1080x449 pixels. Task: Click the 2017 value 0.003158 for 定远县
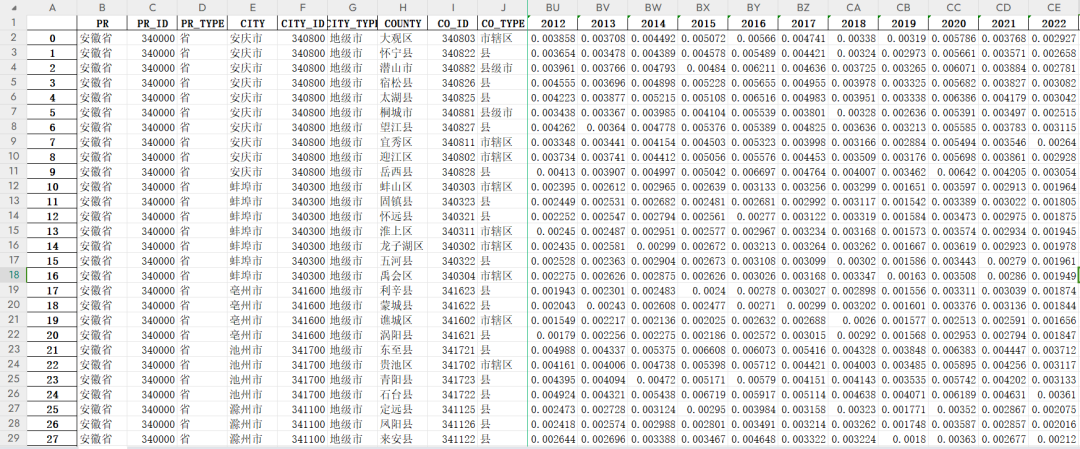(x=803, y=408)
